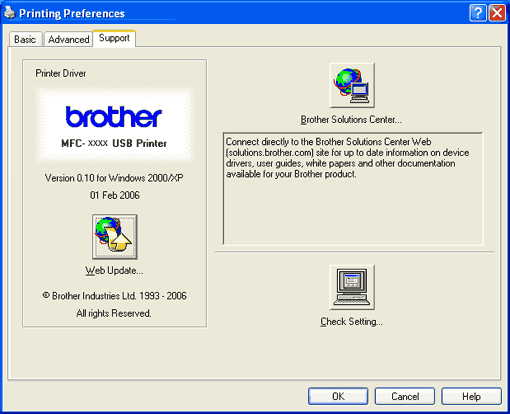Confirm with the OK button
This screenshot has height=414, width=510.
pos(338,396)
